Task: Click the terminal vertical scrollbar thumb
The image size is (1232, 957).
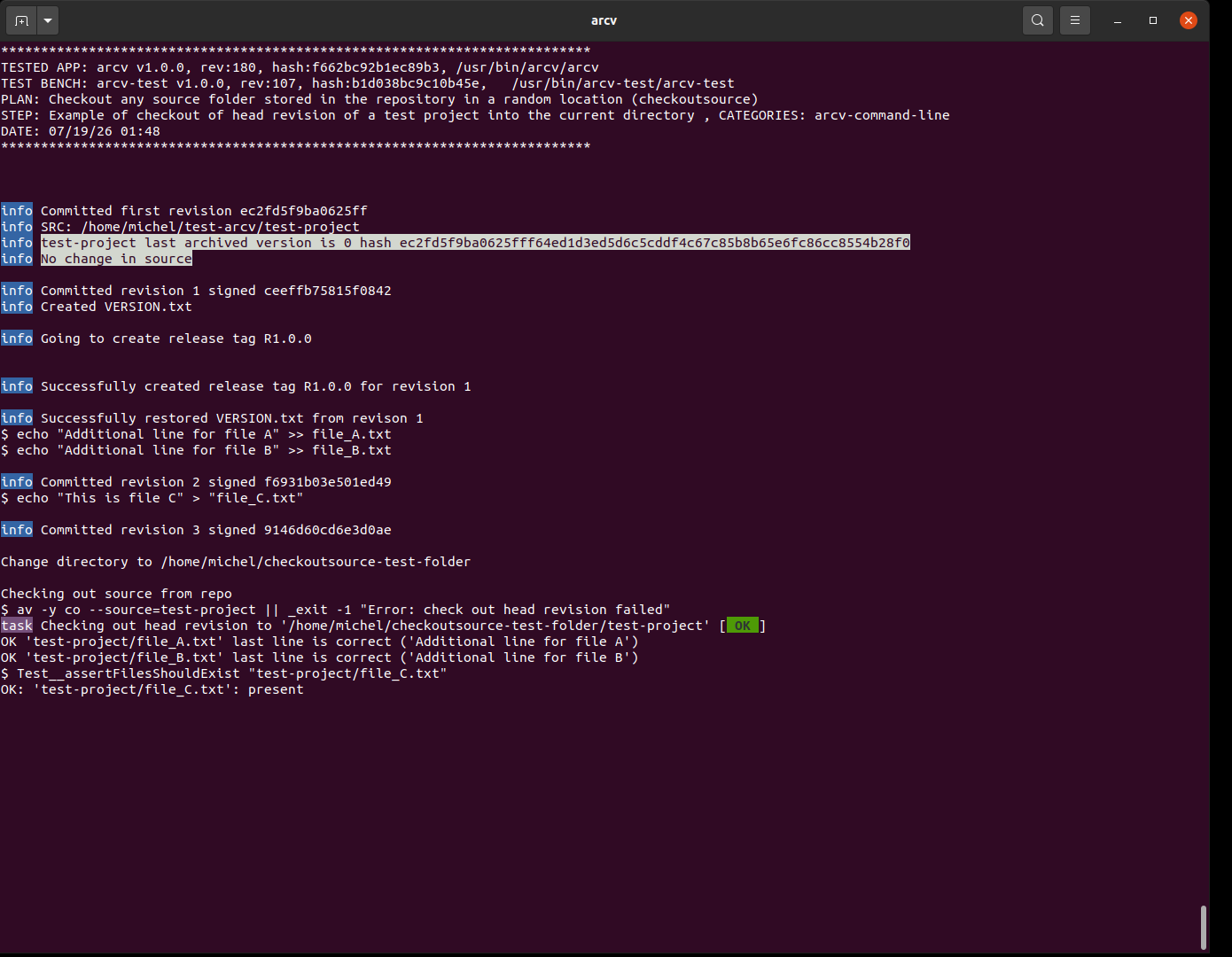Action: click(1203, 927)
